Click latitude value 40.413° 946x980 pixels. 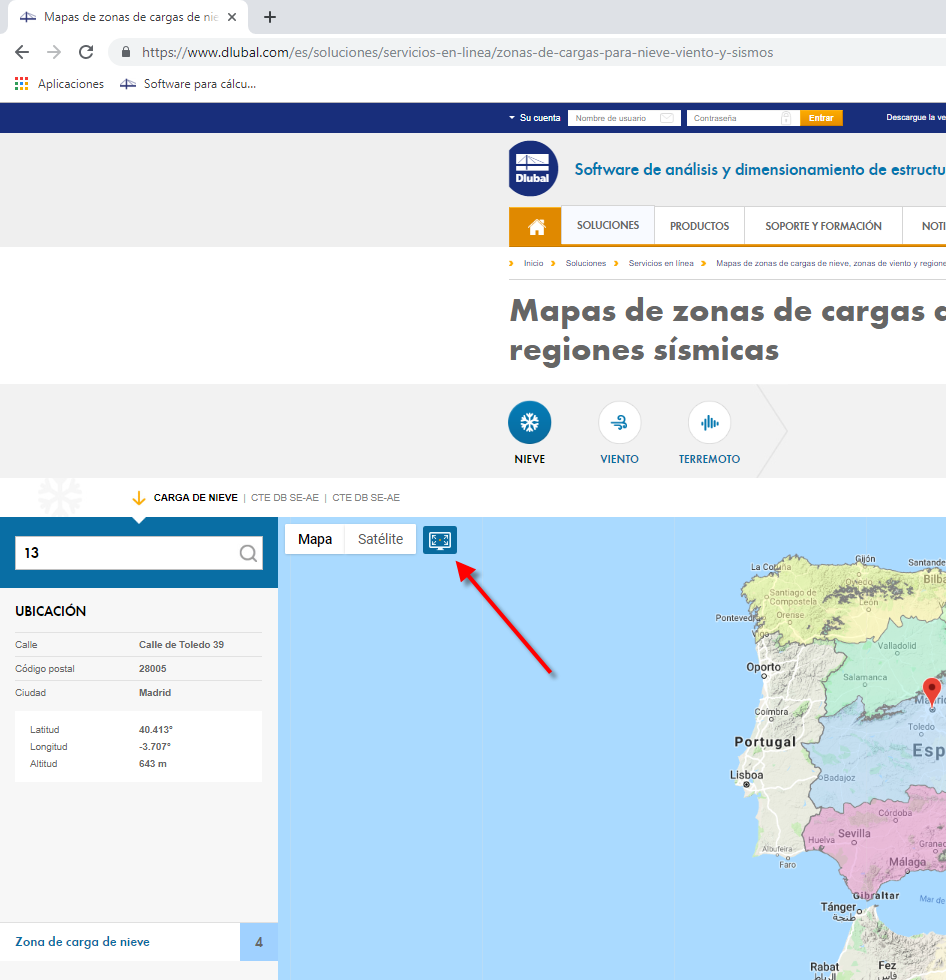pos(156,729)
